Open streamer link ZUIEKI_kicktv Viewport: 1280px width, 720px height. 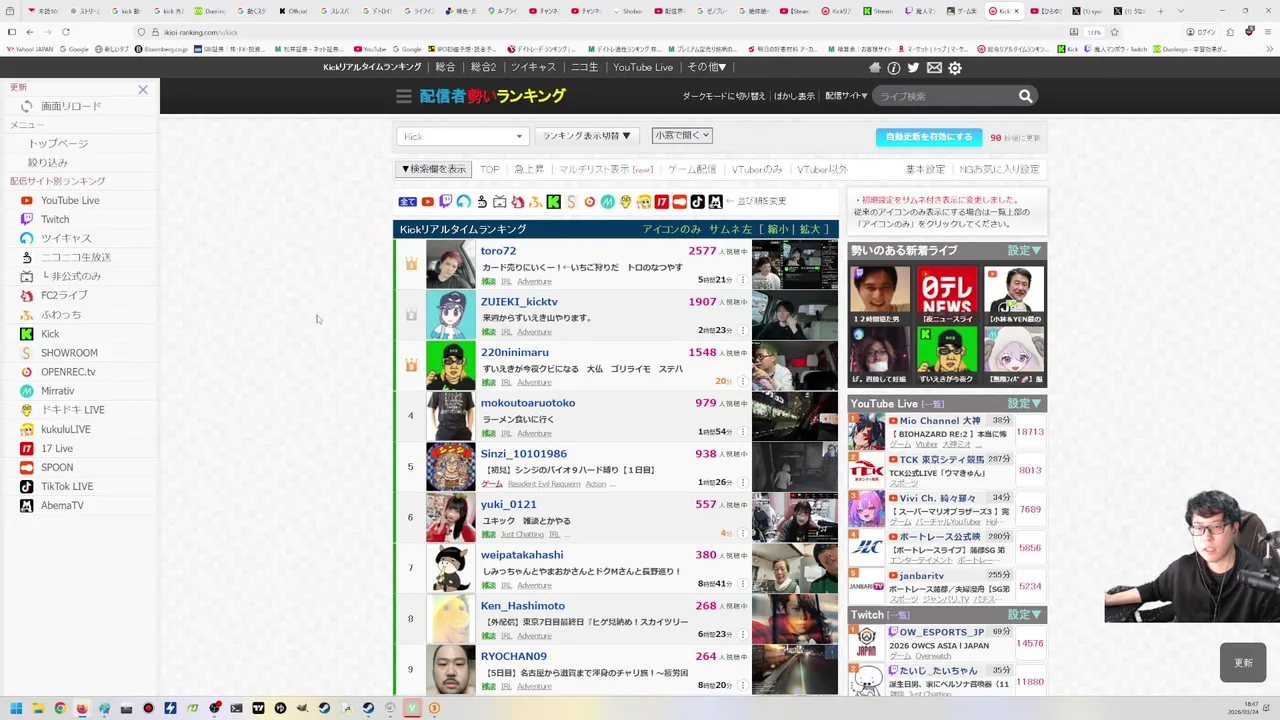(x=519, y=302)
